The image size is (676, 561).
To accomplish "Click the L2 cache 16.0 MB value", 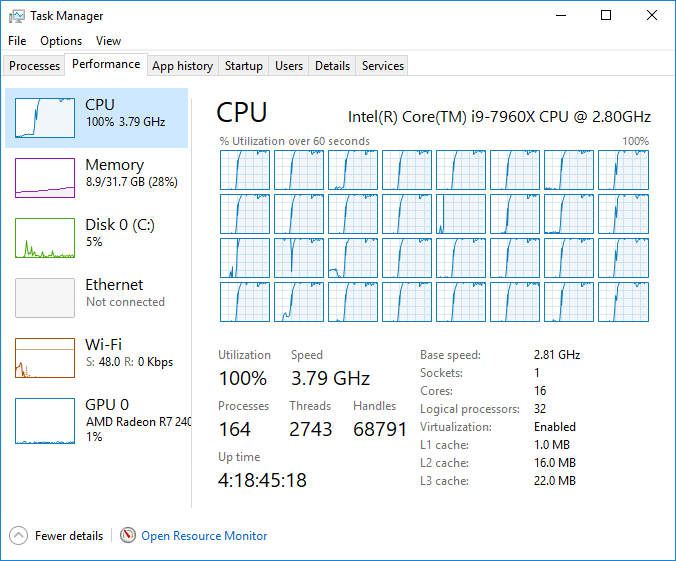I will point(555,463).
